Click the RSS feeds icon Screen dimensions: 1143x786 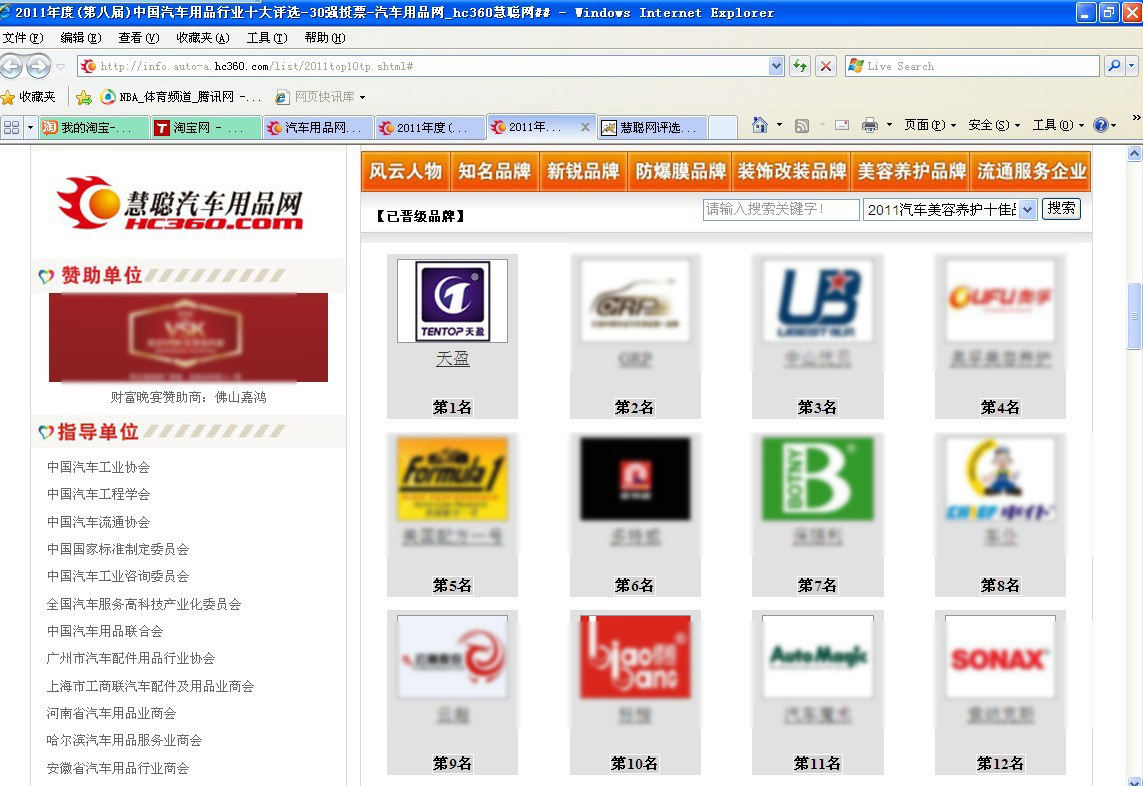pyautogui.click(x=802, y=125)
